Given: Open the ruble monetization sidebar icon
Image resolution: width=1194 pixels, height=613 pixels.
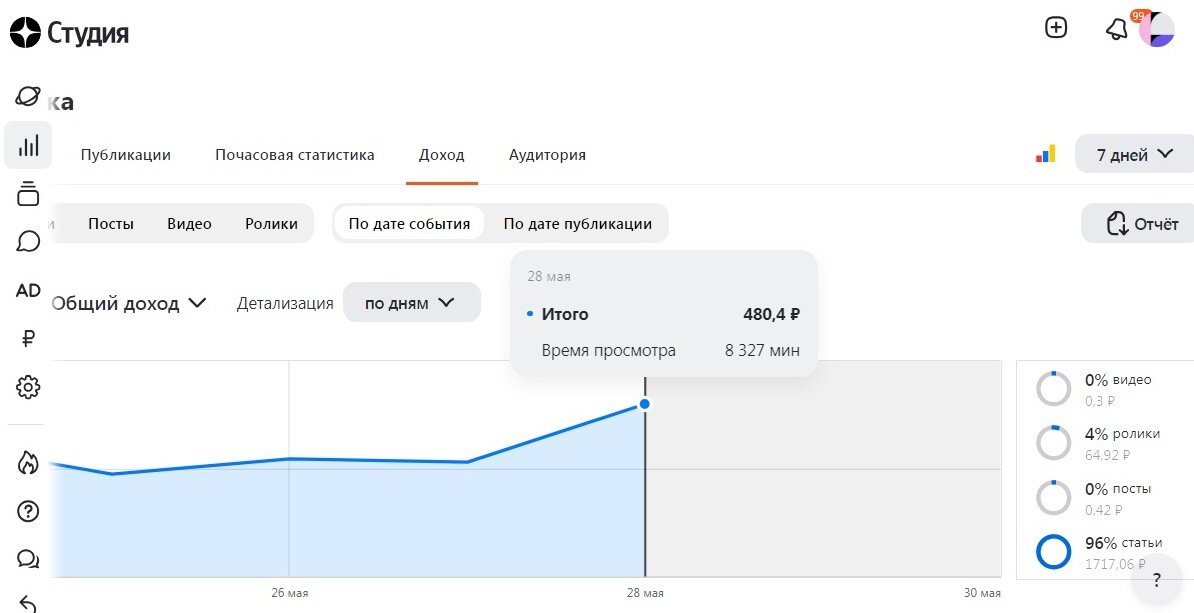Looking at the screenshot, I should point(28,339).
